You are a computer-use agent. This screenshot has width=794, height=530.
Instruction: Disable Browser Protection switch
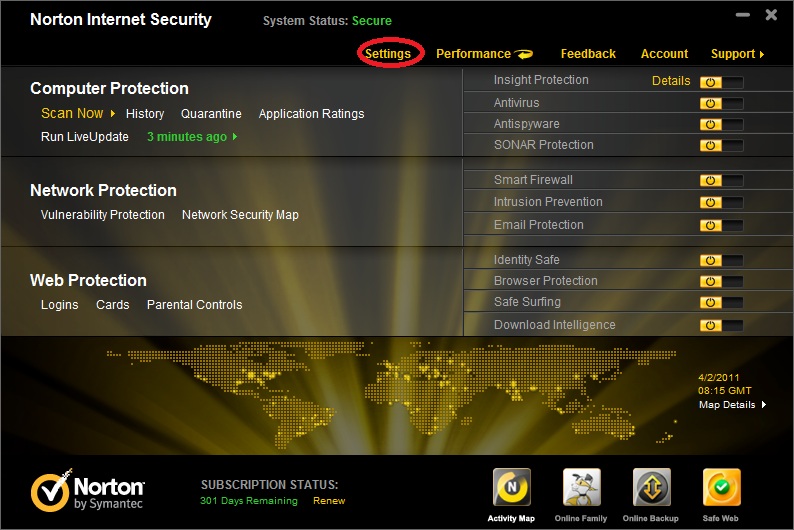tap(722, 281)
